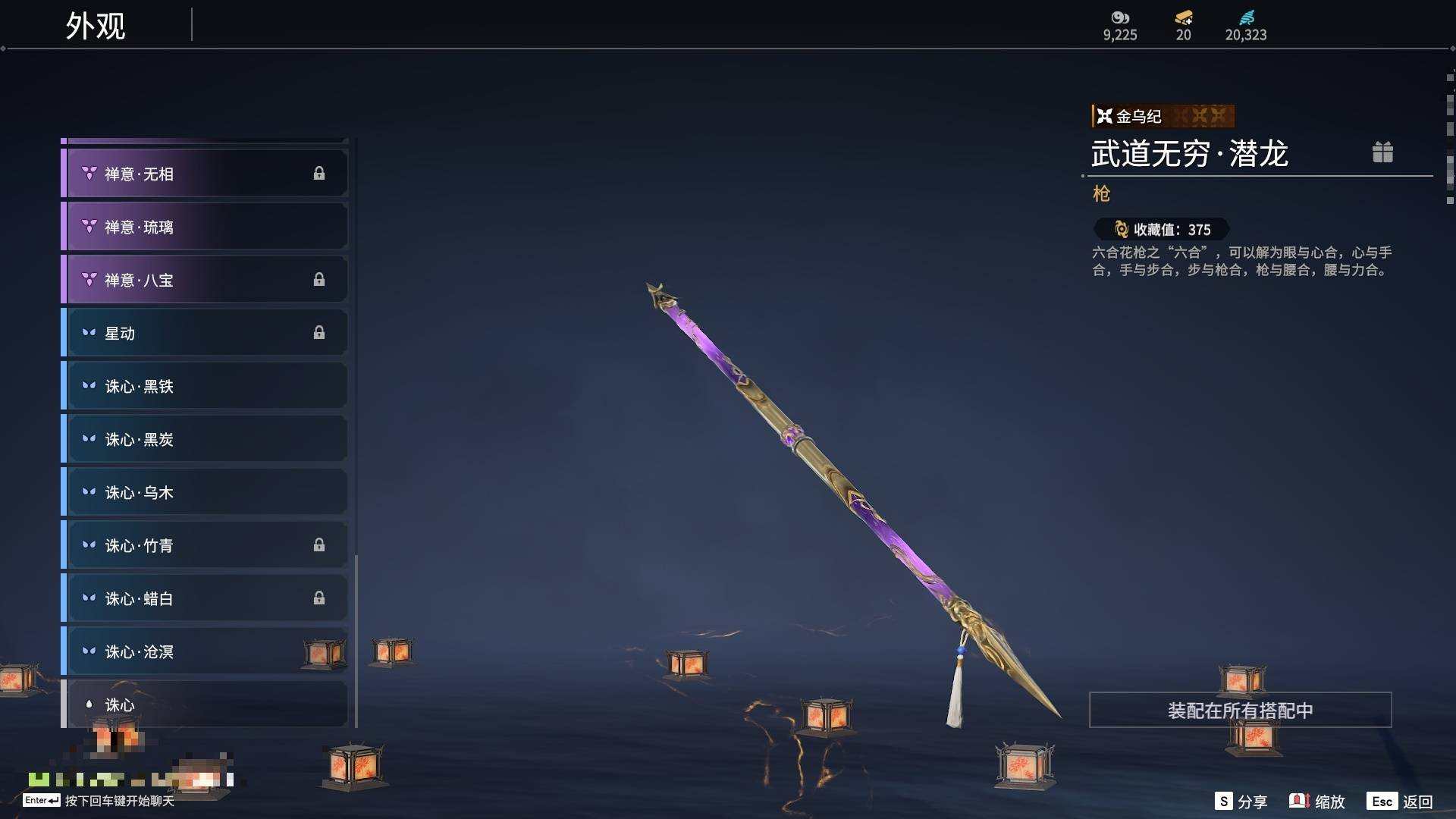Click the 缩放 zoom control

1317,802
